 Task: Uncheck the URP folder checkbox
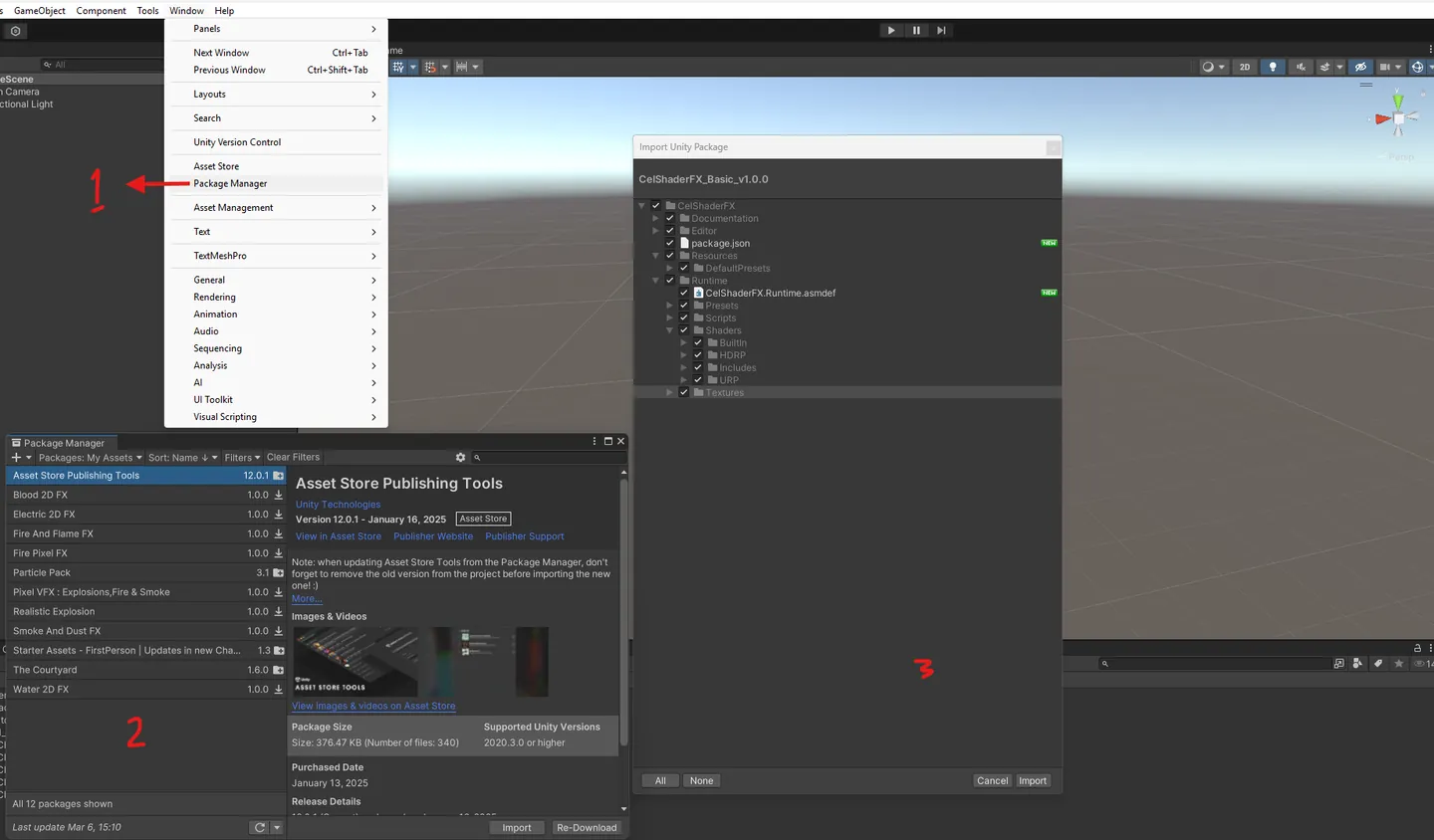[x=698, y=380]
